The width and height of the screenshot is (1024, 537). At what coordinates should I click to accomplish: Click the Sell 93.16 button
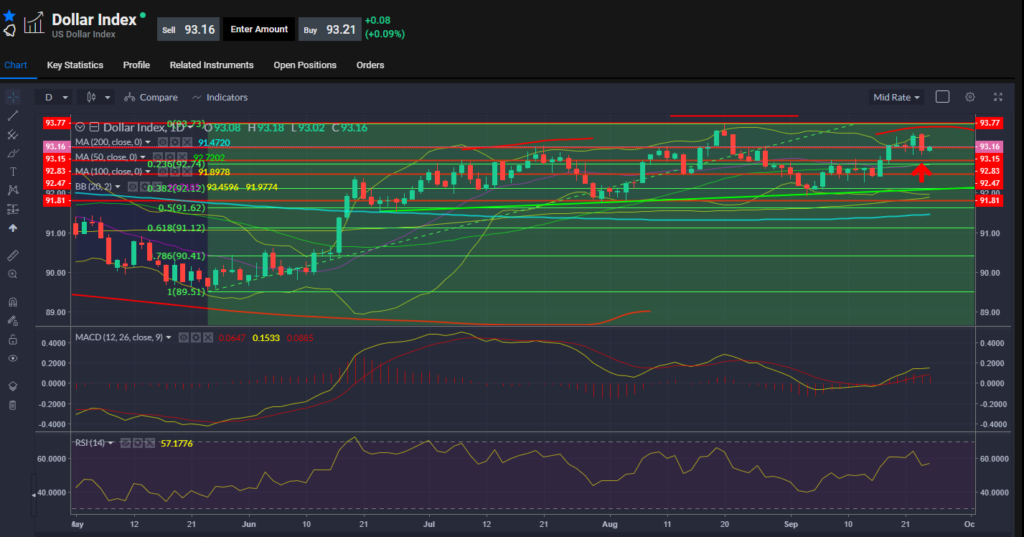(x=187, y=30)
